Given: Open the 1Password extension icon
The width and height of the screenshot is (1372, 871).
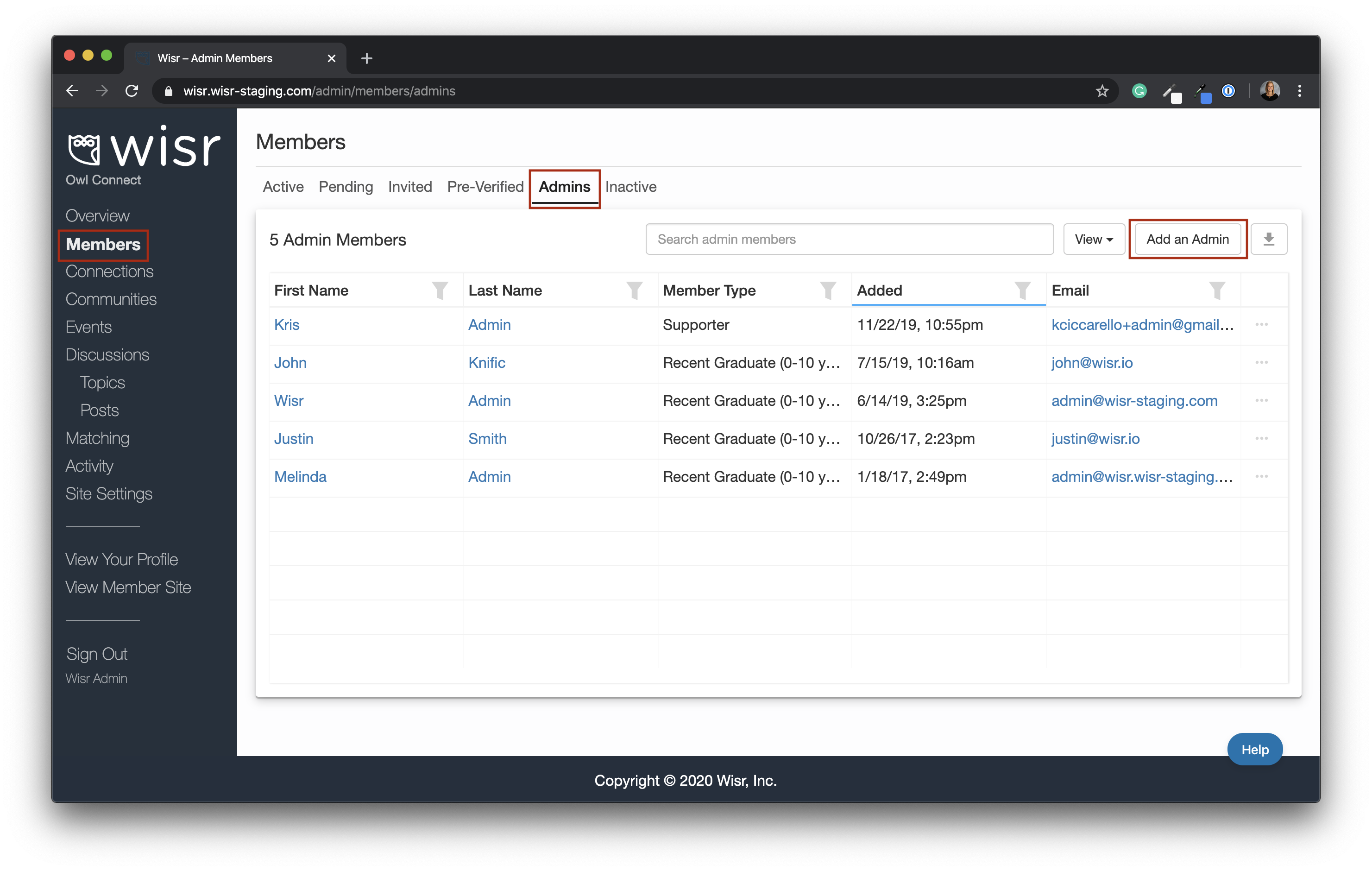Looking at the screenshot, I should (x=1228, y=91).
